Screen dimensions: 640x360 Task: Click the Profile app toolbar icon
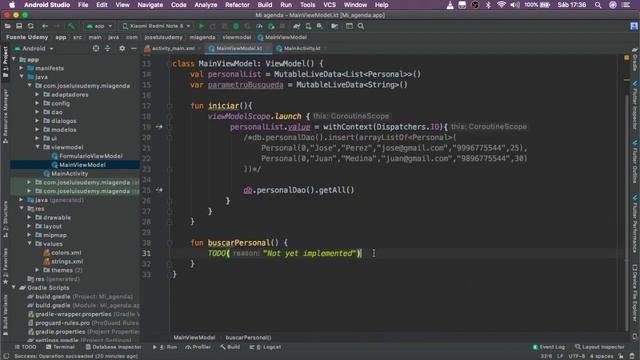259,26
